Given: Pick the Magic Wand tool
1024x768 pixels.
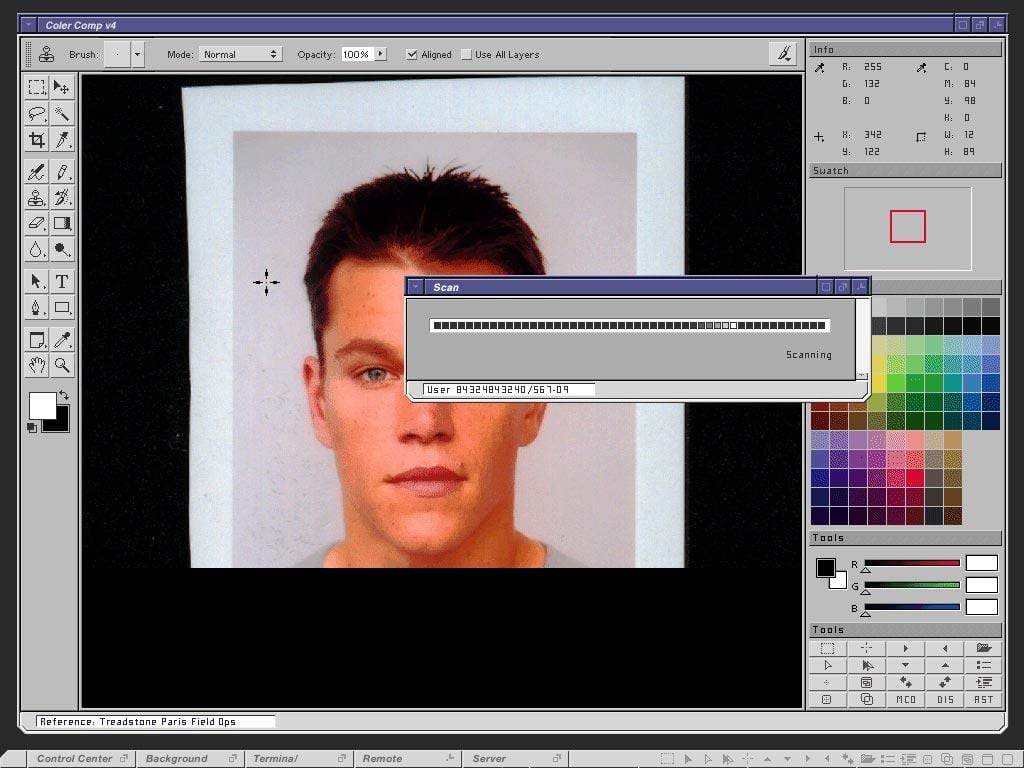Looking at the screenshot, I should pyautogui.click(x=62, y=114).
